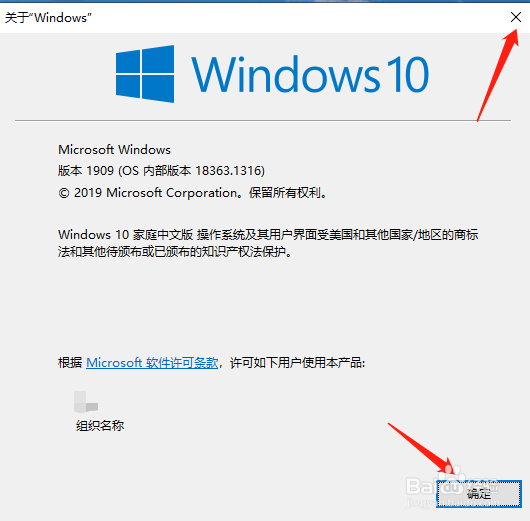Click the horizontal separator line under logo
Image resolution: width=530 pixels, height=521 pixels.
coord(263,120)
